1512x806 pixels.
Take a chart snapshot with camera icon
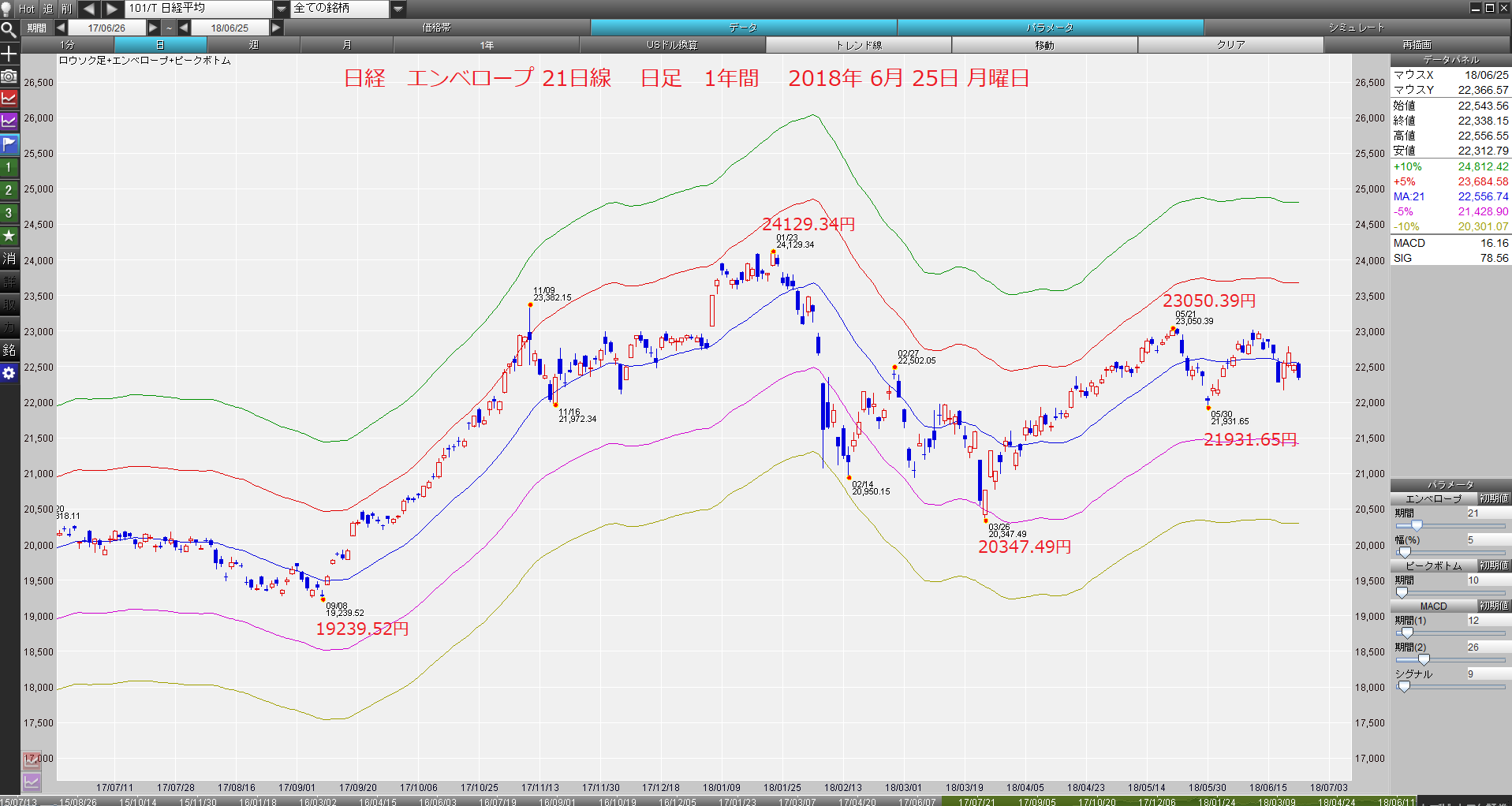(x=9, y=76)
